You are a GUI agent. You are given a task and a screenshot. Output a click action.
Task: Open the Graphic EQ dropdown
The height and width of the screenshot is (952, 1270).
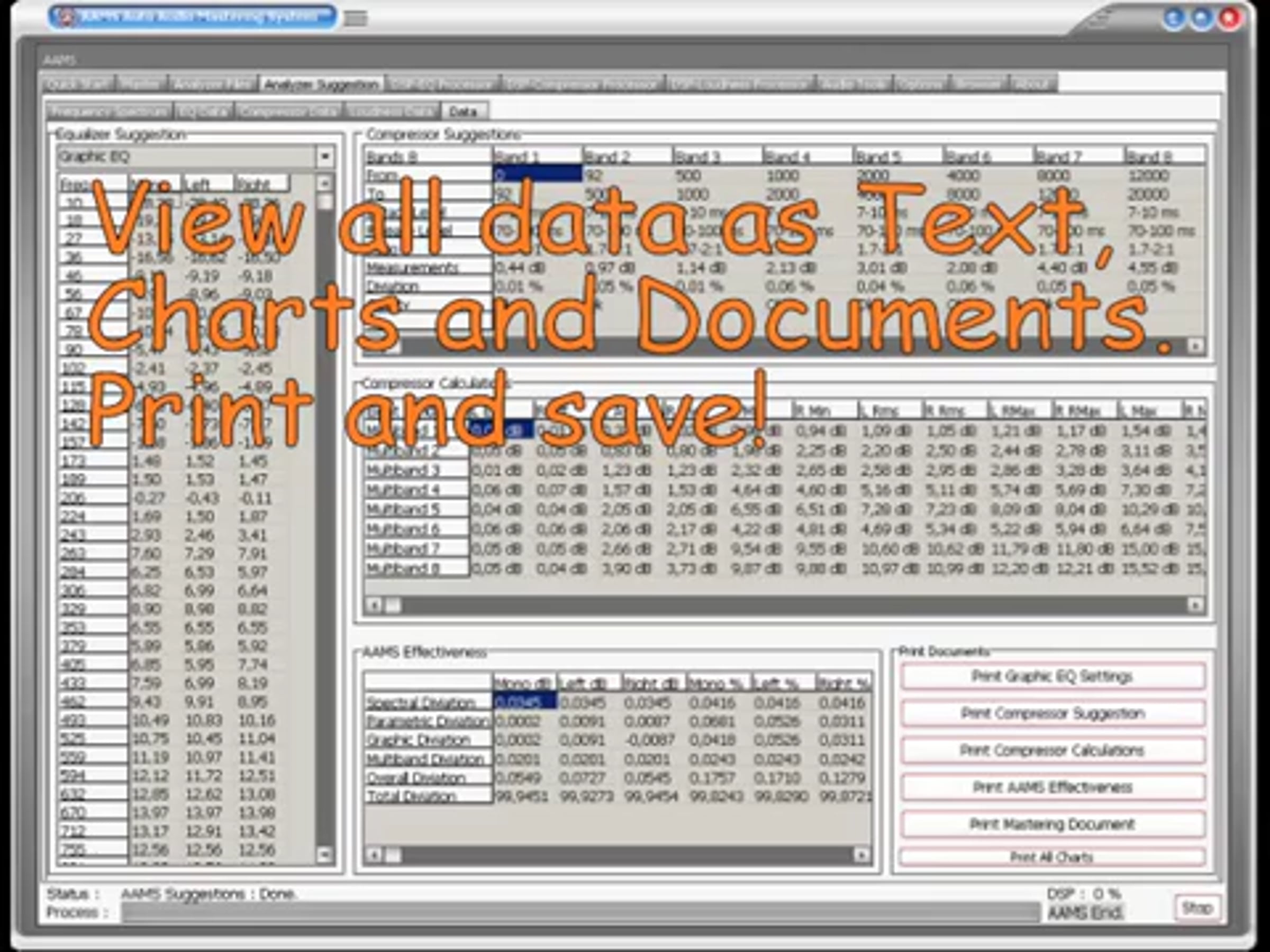324,156
